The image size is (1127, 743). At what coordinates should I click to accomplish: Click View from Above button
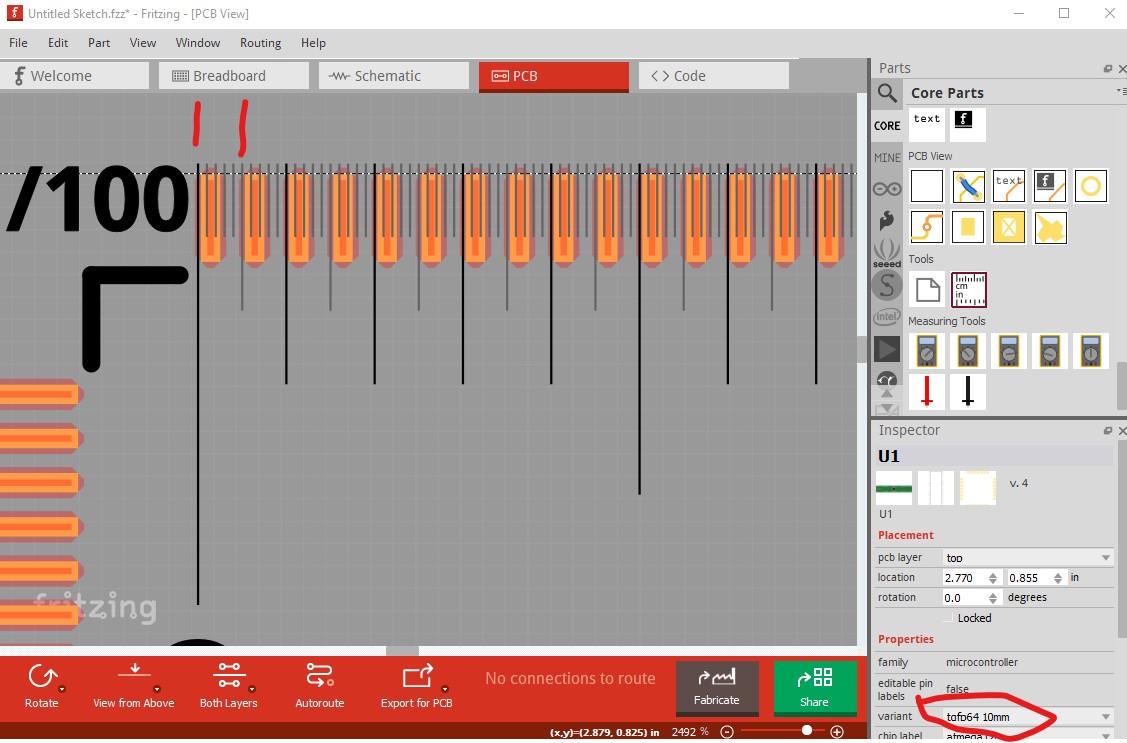tap(134, 686)
